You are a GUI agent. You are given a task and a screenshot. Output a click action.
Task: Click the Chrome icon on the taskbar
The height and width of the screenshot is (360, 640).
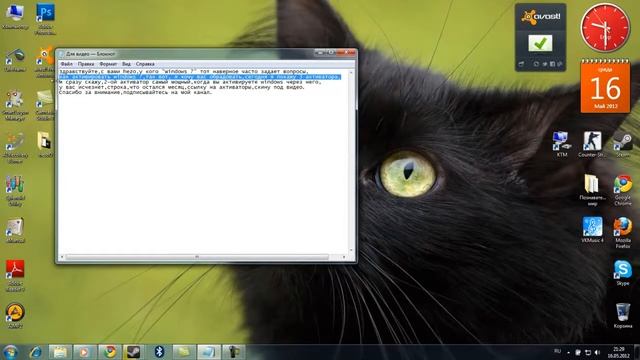(x=109, y=352)
